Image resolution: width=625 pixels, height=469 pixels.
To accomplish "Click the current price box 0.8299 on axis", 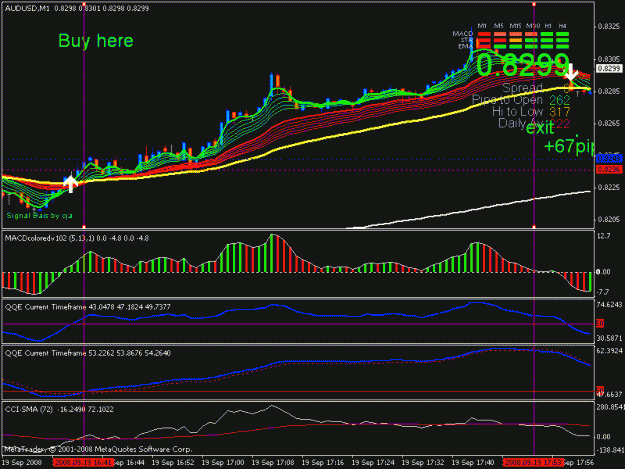I will (609, 69).
